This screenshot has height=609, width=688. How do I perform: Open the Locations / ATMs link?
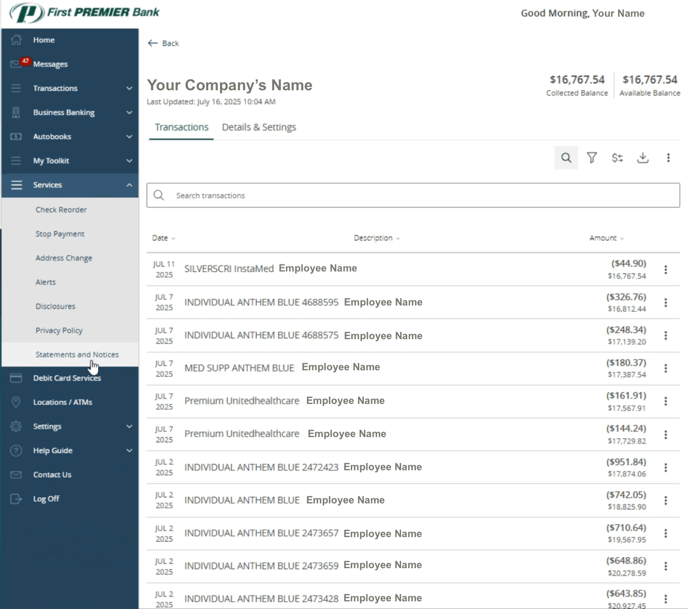click(62, 402)
